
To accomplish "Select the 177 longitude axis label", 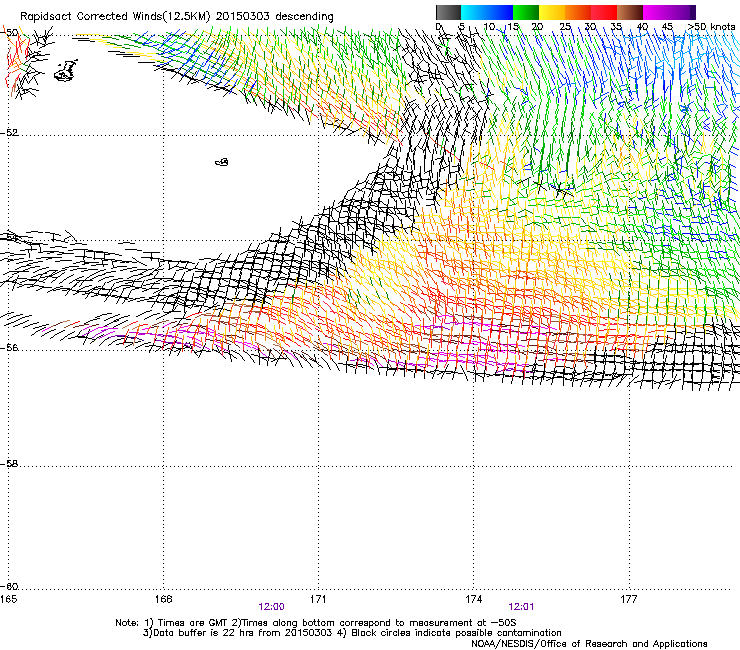I will point(629,599).
